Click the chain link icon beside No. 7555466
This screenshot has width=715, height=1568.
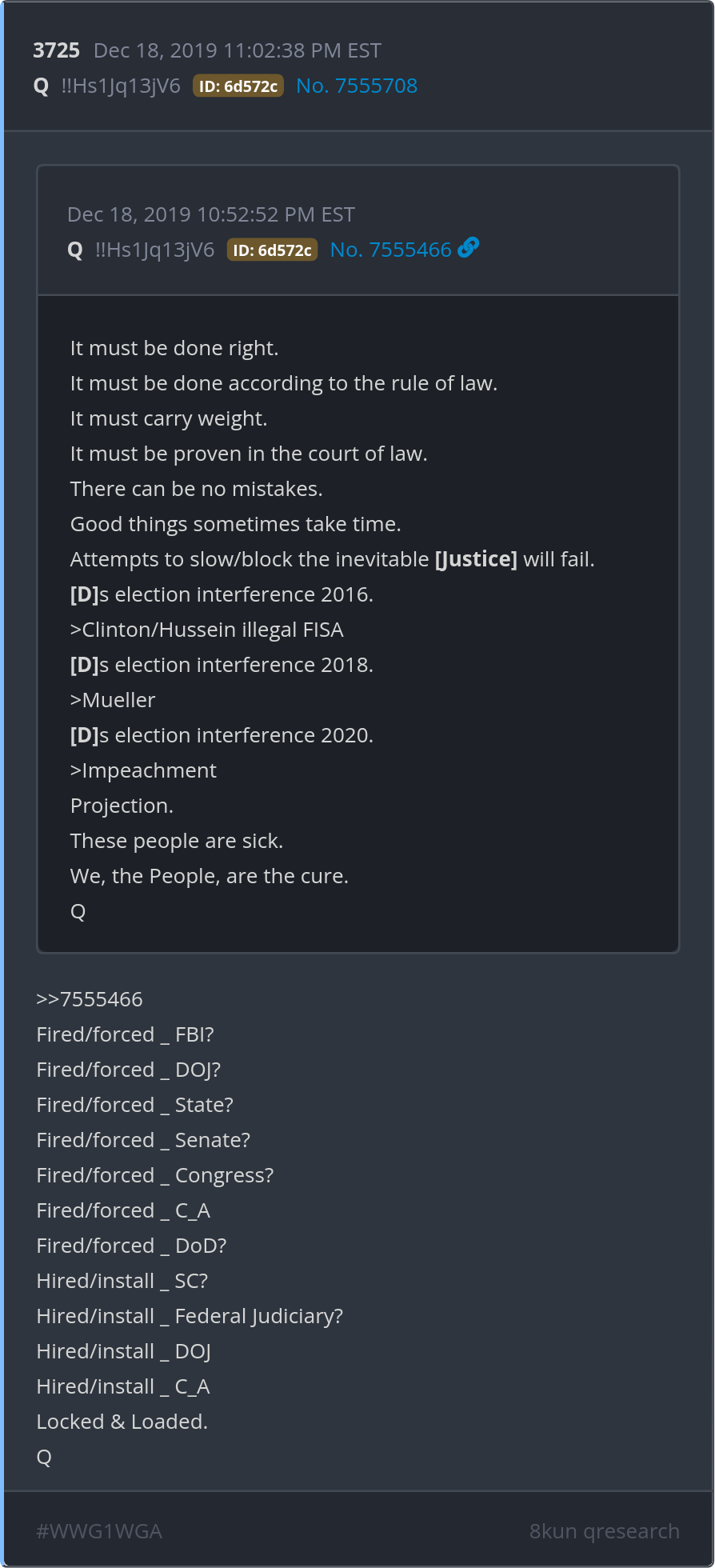469,248
